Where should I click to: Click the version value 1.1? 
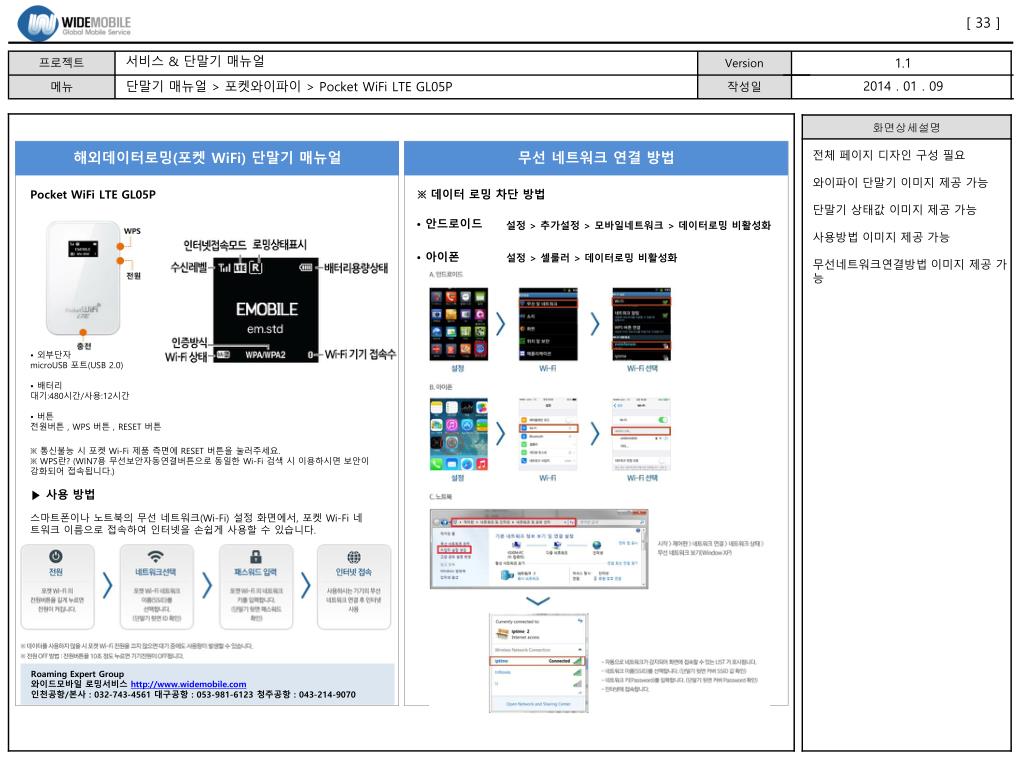903,63
